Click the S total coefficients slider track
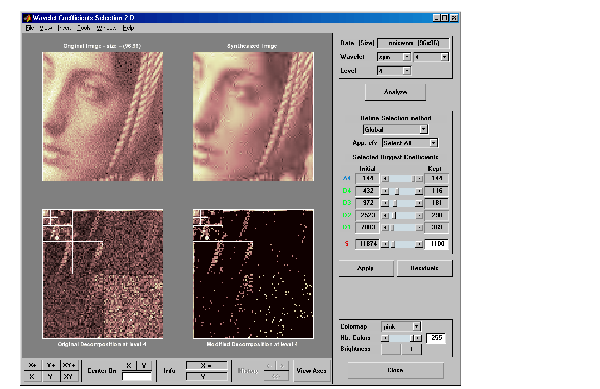 (x=402, y=244)
